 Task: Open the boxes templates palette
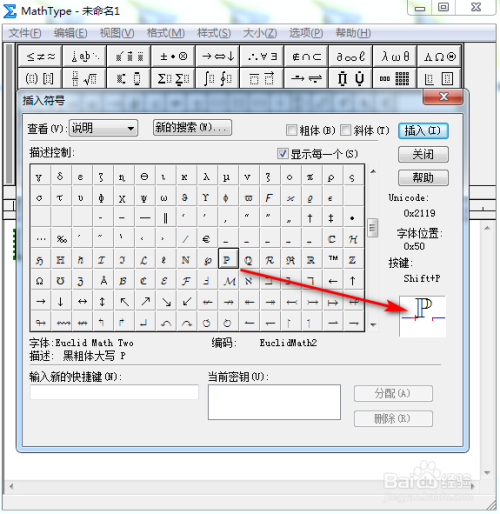(439, 79)
